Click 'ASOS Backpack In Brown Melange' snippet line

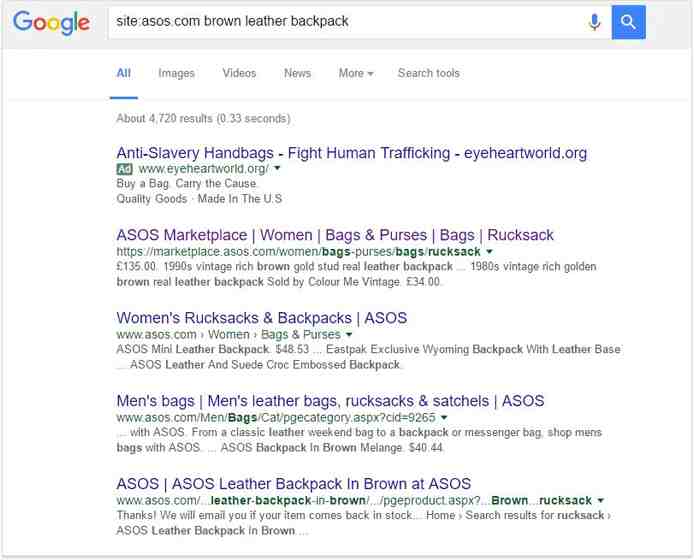311,448
